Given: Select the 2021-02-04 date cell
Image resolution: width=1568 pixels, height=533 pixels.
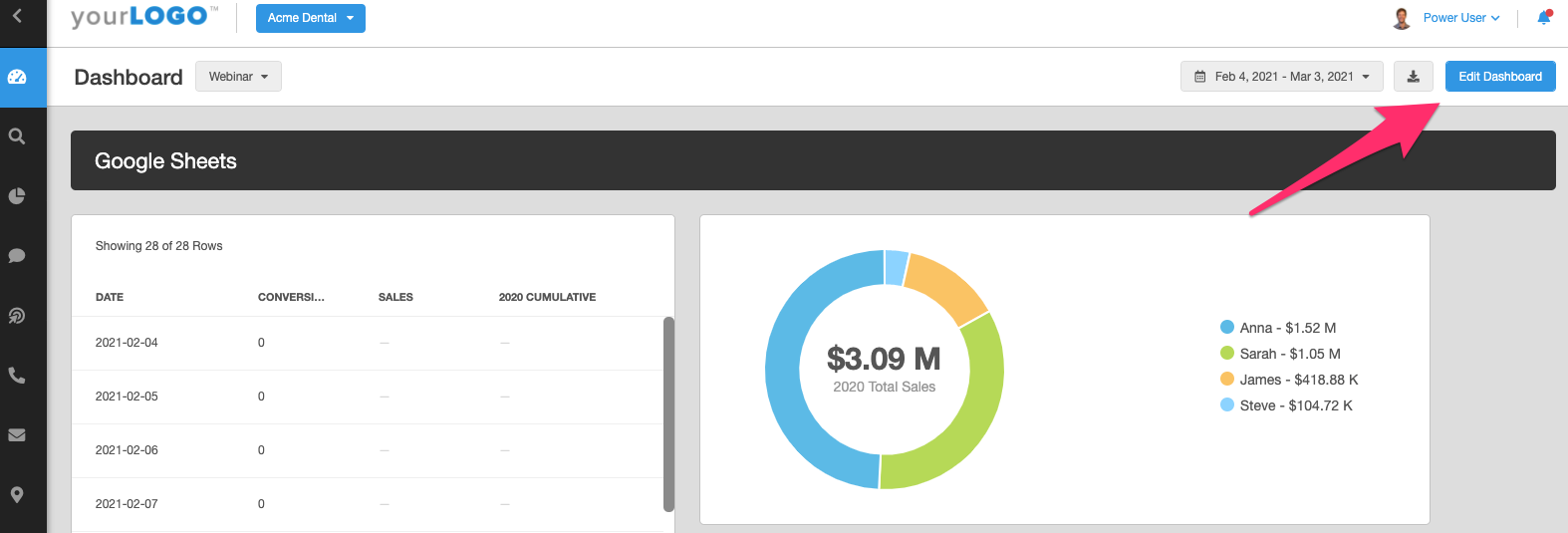Looking at the screenshot, I should 127,343.
